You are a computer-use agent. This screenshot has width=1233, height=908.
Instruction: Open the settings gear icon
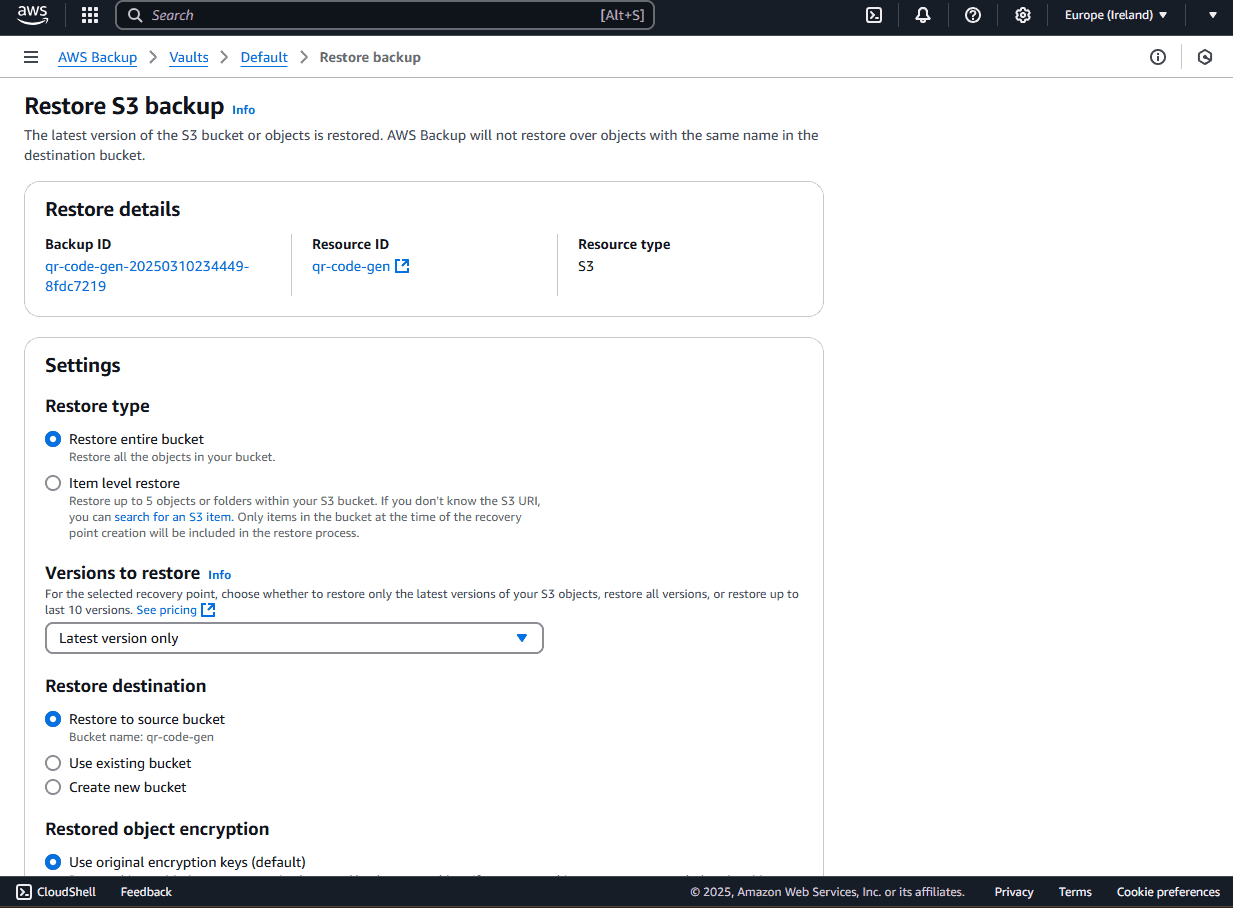coord(1022,15)
